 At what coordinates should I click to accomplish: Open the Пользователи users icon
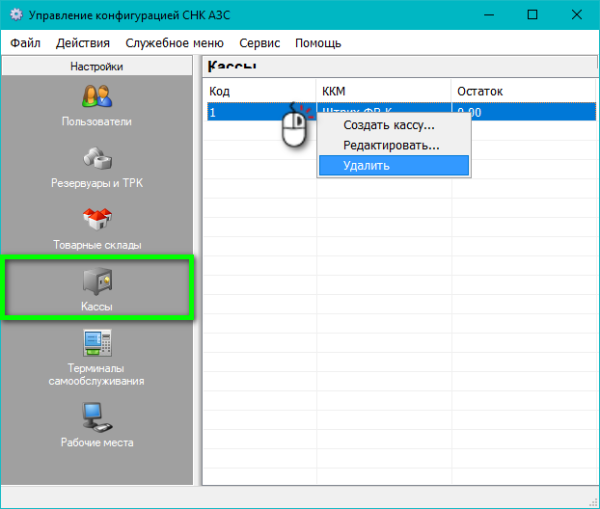pos(97,98)
